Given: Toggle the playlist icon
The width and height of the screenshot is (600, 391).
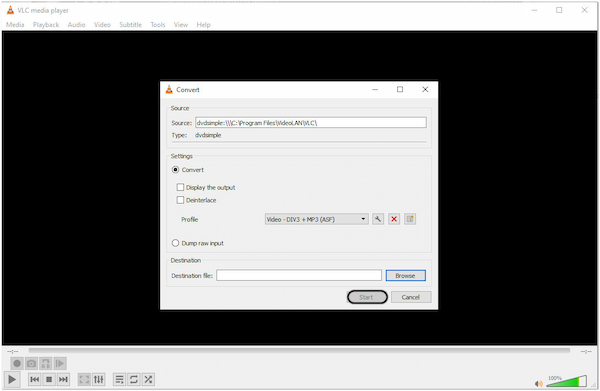Looking at the screenshot, I should 119,379.
